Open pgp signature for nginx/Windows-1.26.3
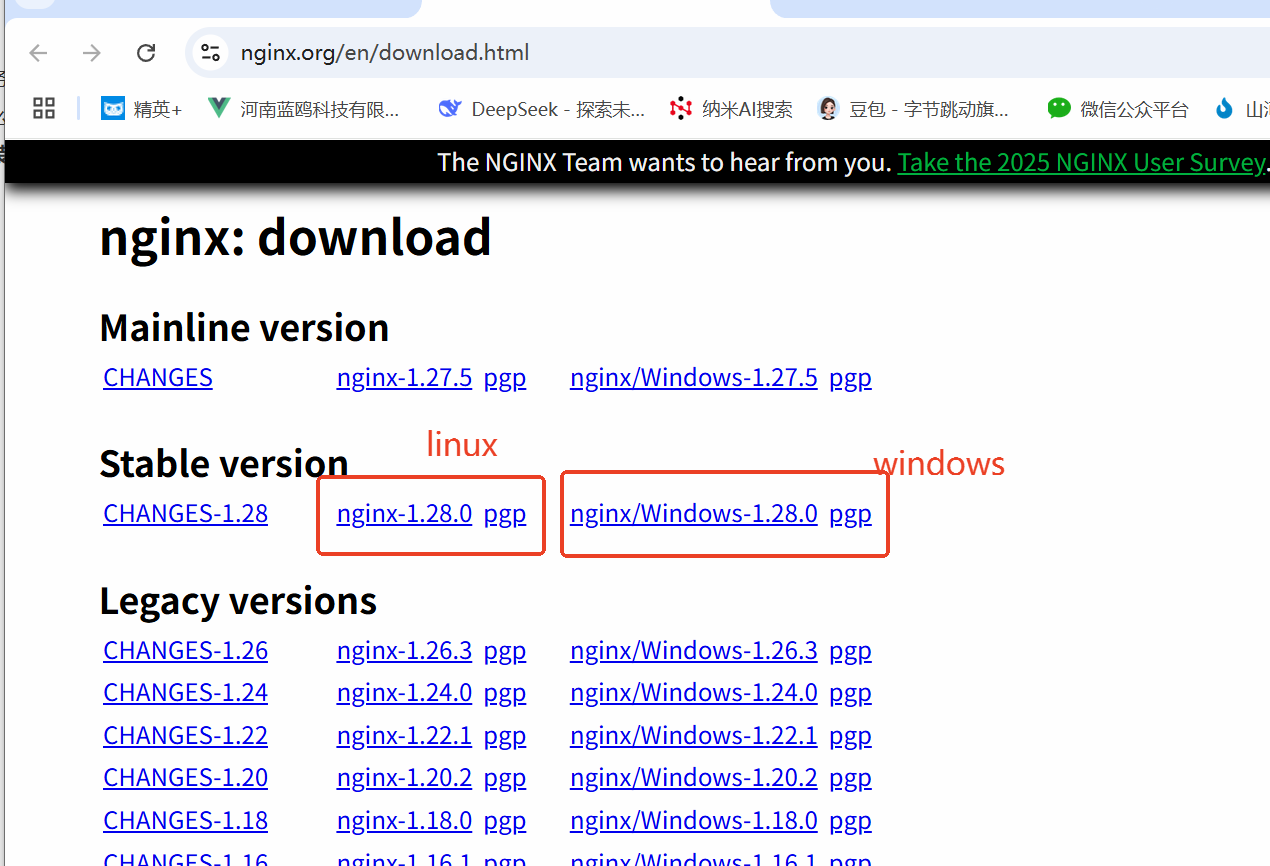 pyautogui.click(x=851, y=651)
